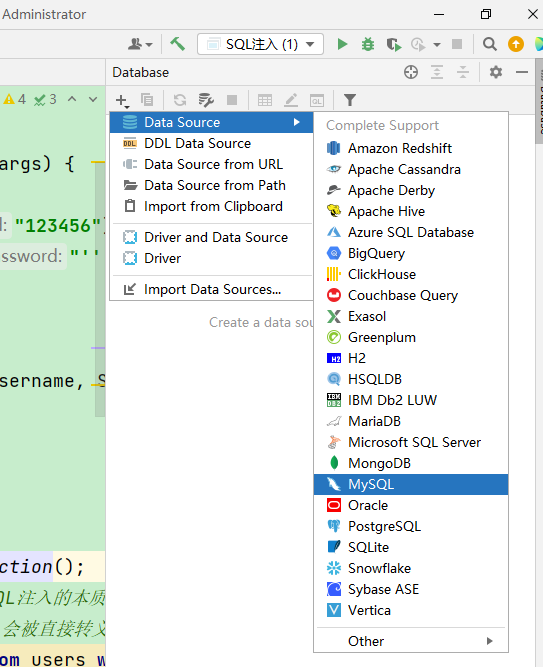Viewport: 543px width, 667px height.
Task: Choose Apache Cassandra data source
Action: click(x=411, y=169)
